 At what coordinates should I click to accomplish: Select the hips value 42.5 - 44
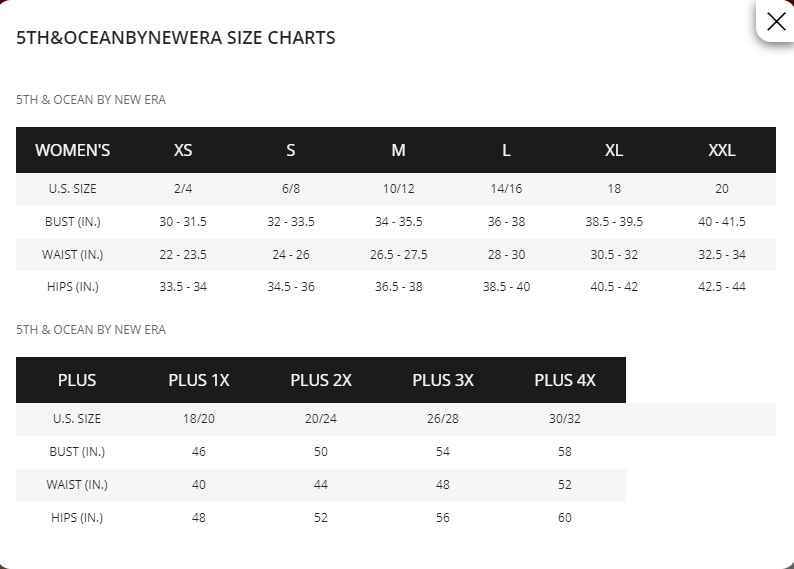(x=722, y=287)
